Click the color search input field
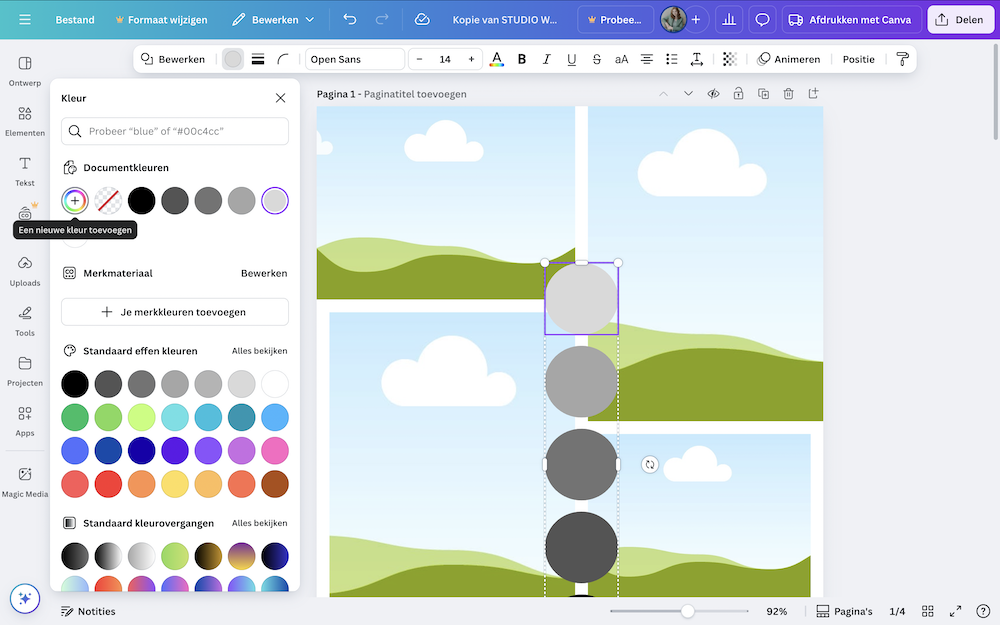The width and height of the screenshot is (1000, 625). click(x=175, y=131)
